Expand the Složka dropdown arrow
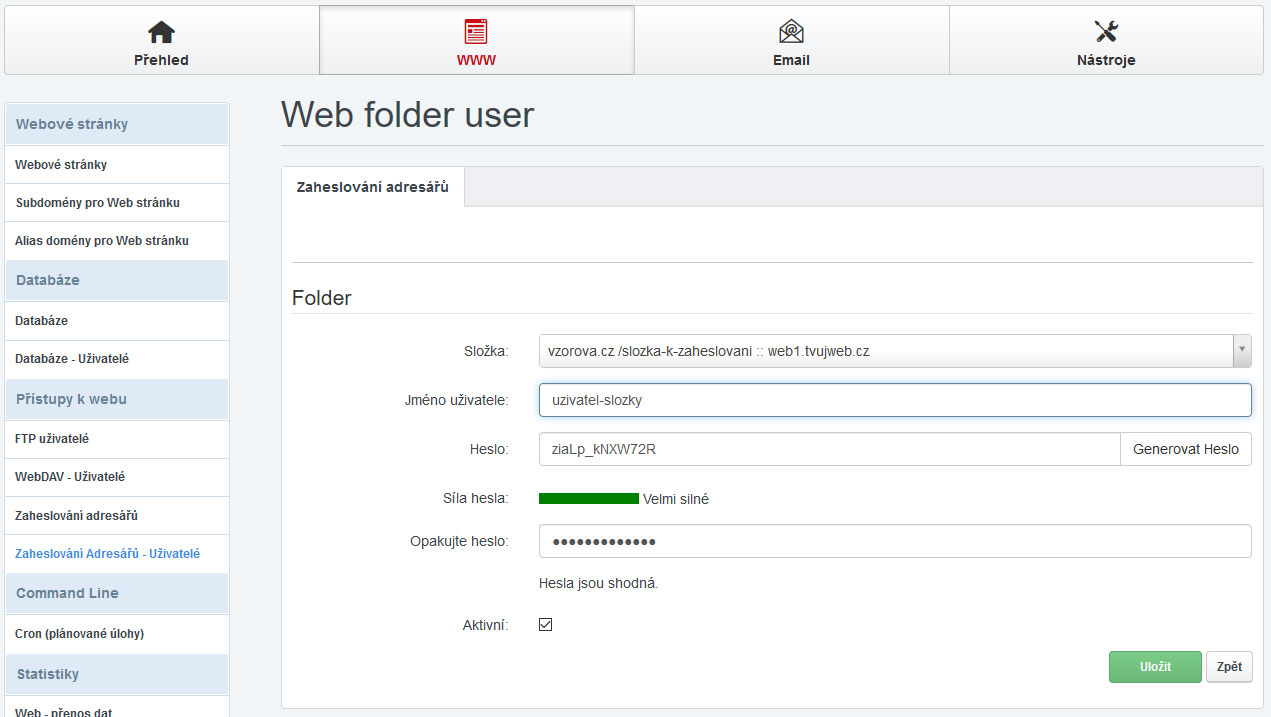1271x717 pixels. [1241, 351]
